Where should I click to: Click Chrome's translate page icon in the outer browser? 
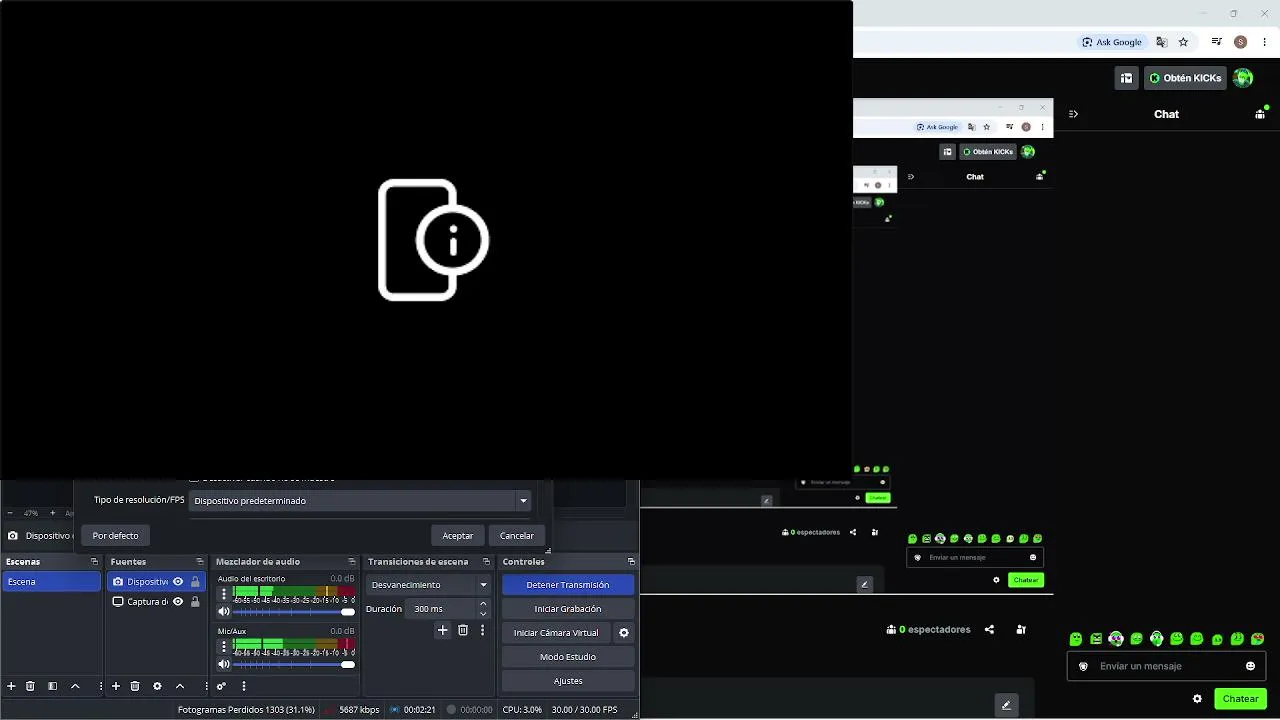(x=1161, y=42)
